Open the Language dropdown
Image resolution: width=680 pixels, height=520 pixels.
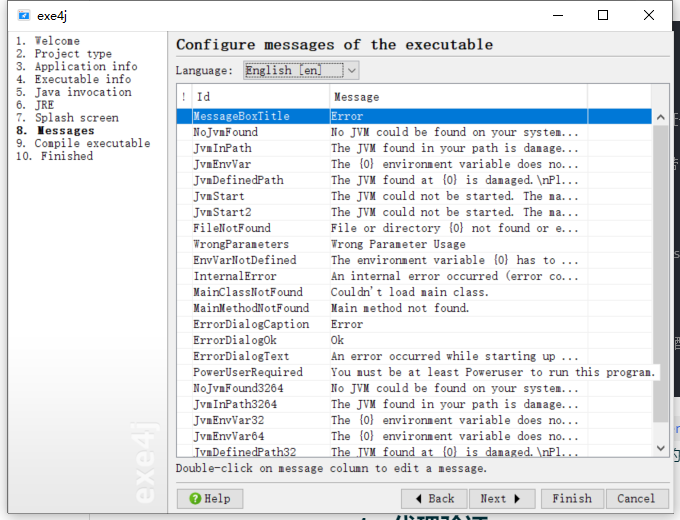pos(301,70)
